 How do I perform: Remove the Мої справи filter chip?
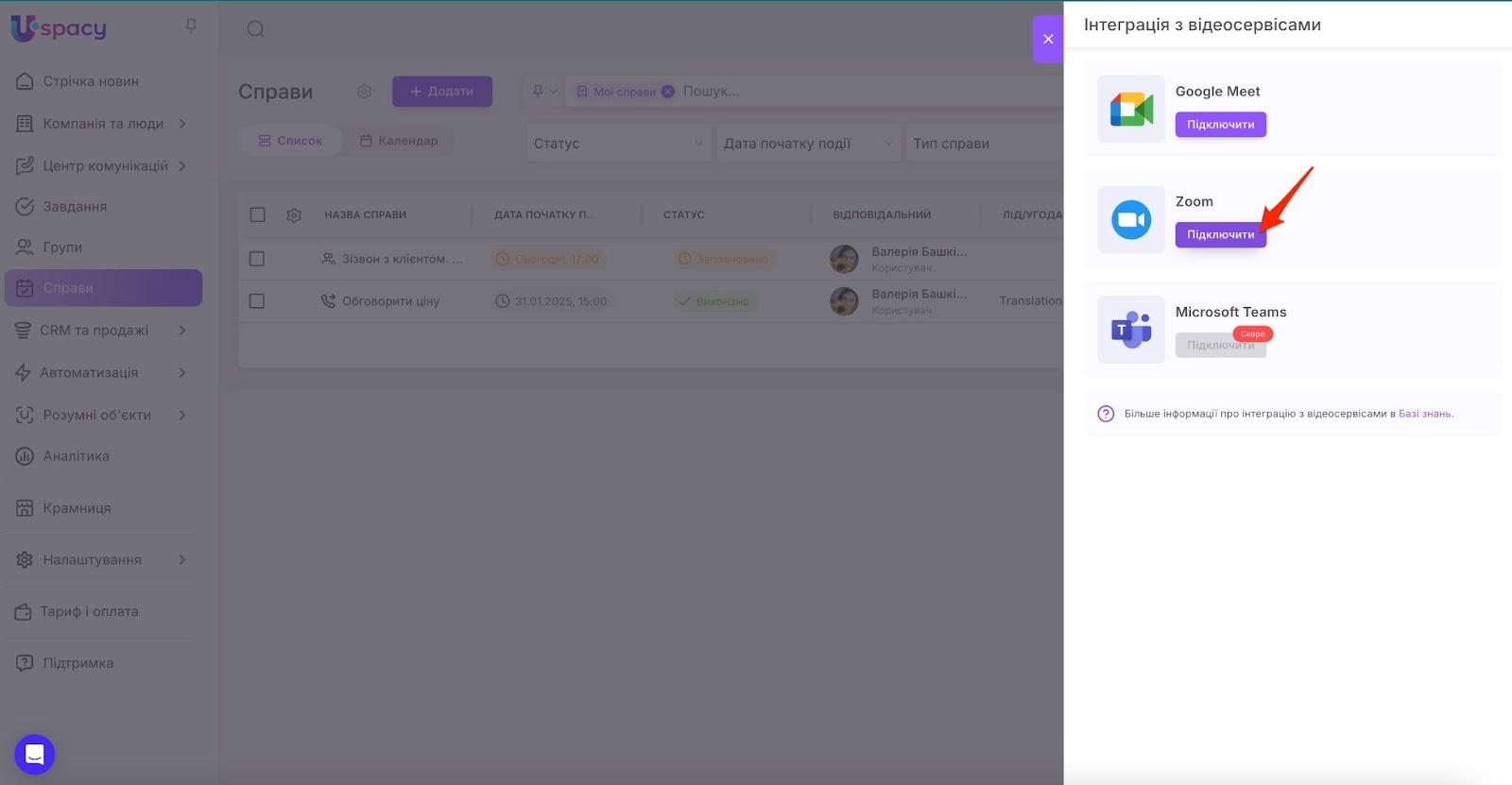[668, 92]
